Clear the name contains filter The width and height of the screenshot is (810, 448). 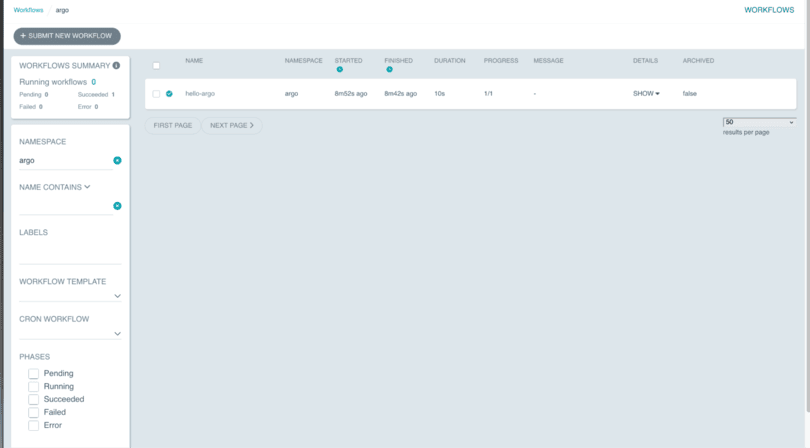117,206
